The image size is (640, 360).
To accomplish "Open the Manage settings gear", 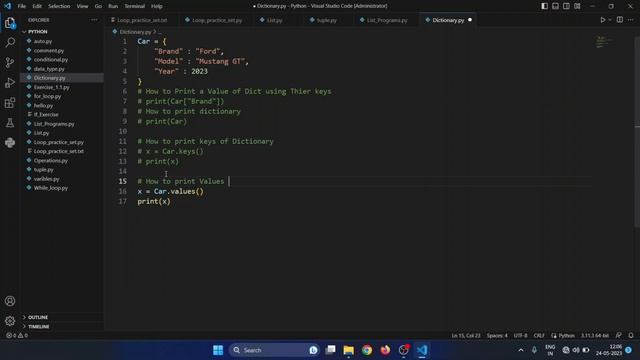I will 10,321.
